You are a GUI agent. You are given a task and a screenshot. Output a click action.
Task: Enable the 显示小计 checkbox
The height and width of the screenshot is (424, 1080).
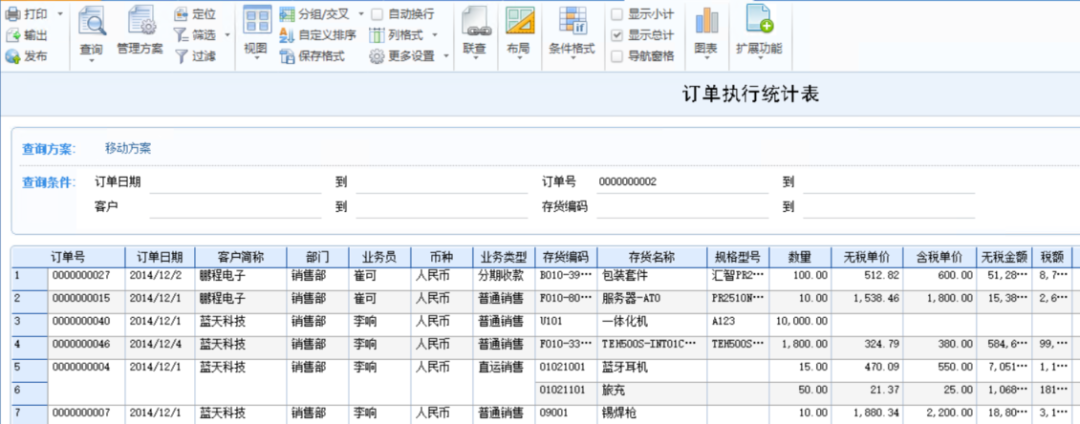(x=617, y=14)
